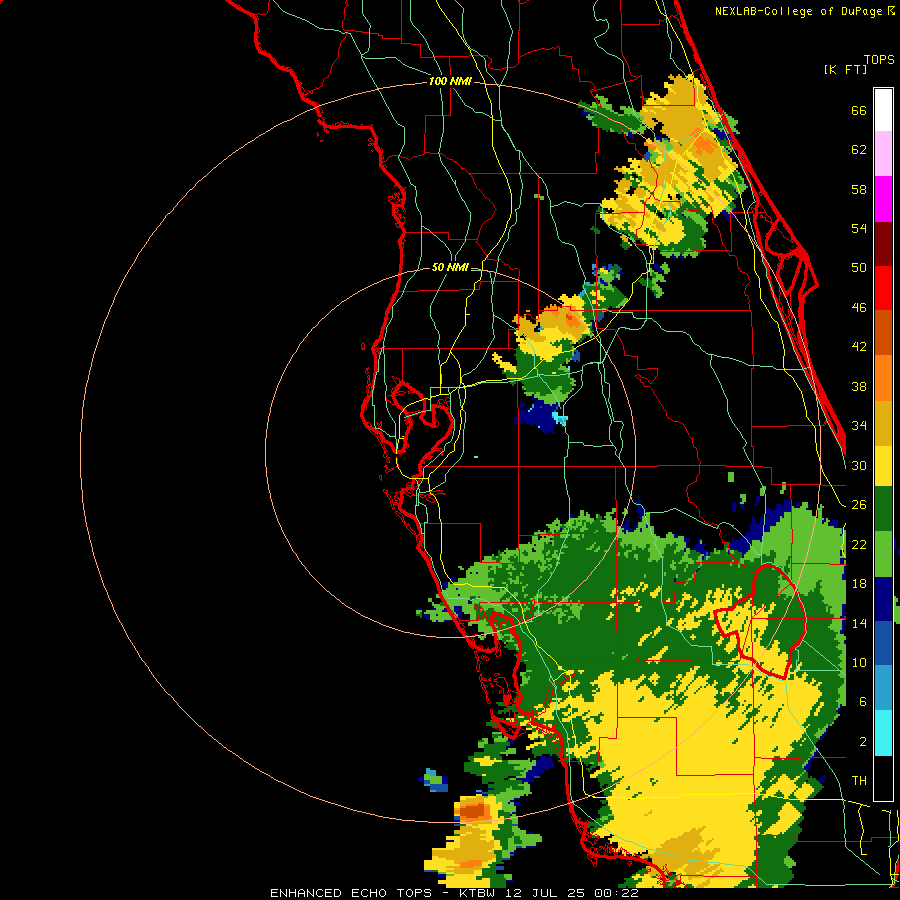Click the "66" legend value
900x900 pixels.
click(x=859, y=110)
